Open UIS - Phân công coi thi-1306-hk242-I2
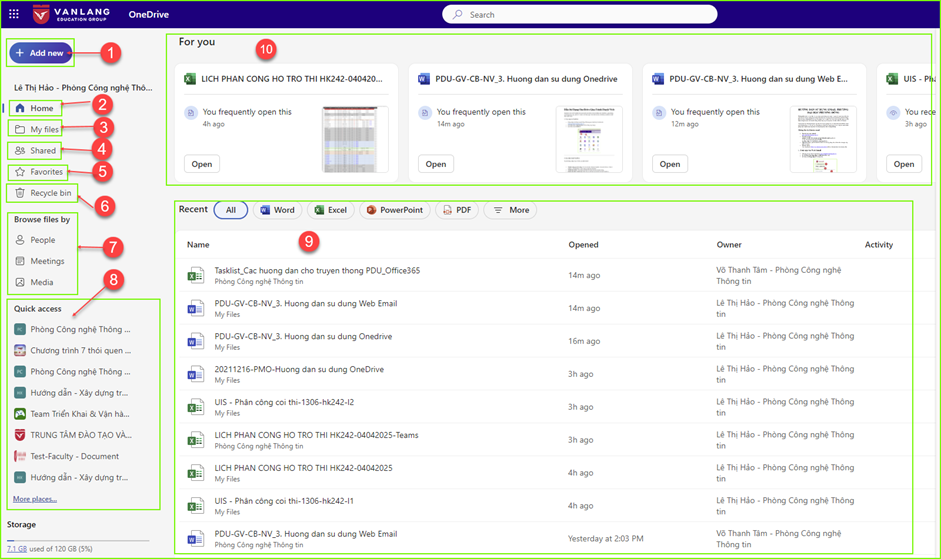 point(284,402)
